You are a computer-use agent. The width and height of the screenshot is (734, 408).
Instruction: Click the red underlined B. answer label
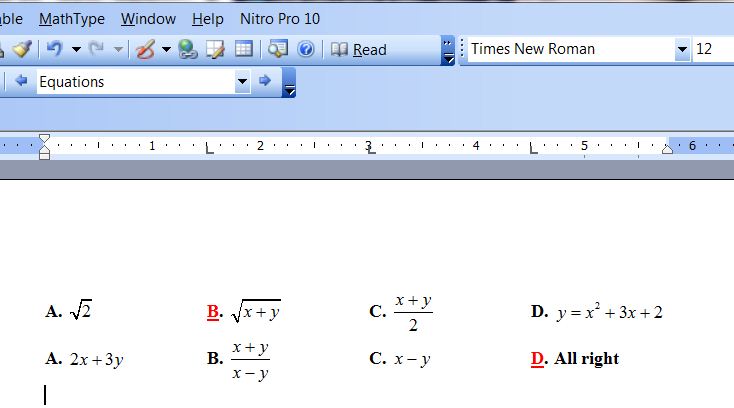click(x=215, y=312)
